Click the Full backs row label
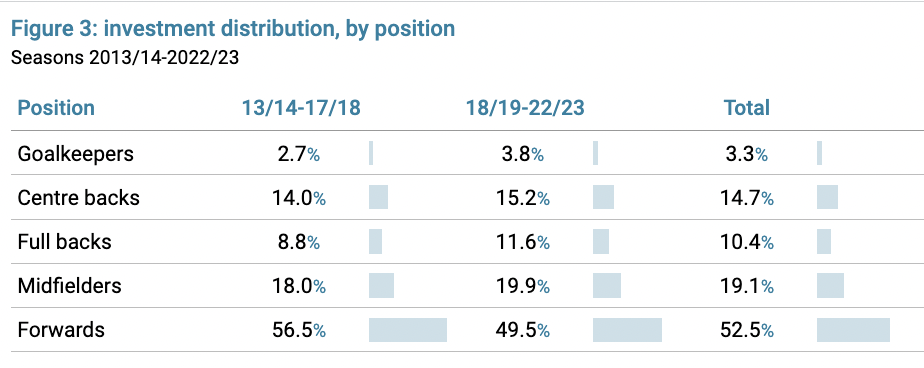This screenshot has width=924, height=368. (64, 242)
